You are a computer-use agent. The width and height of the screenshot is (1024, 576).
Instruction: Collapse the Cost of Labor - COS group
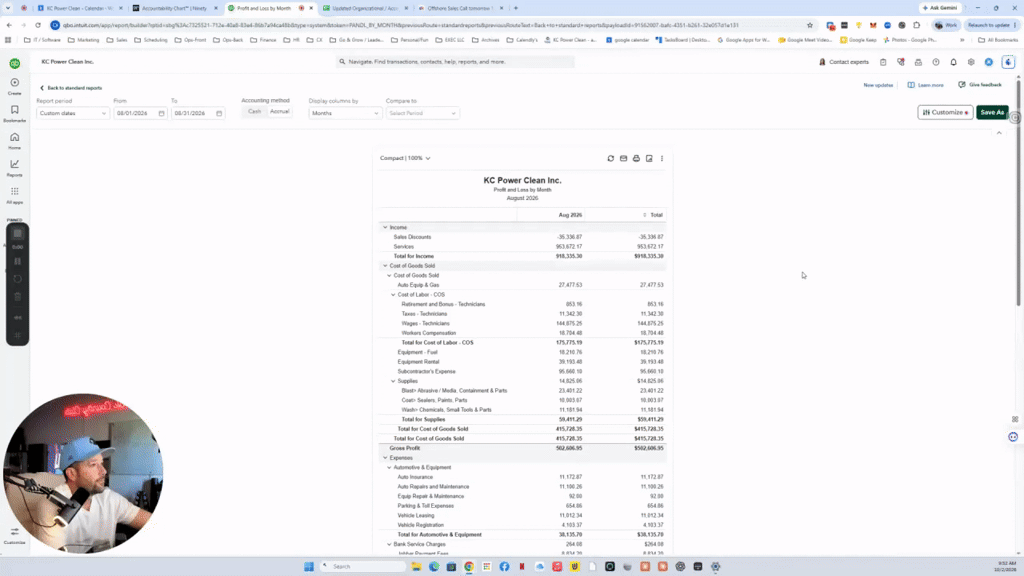pyautogui.click(x=393, y=295)
